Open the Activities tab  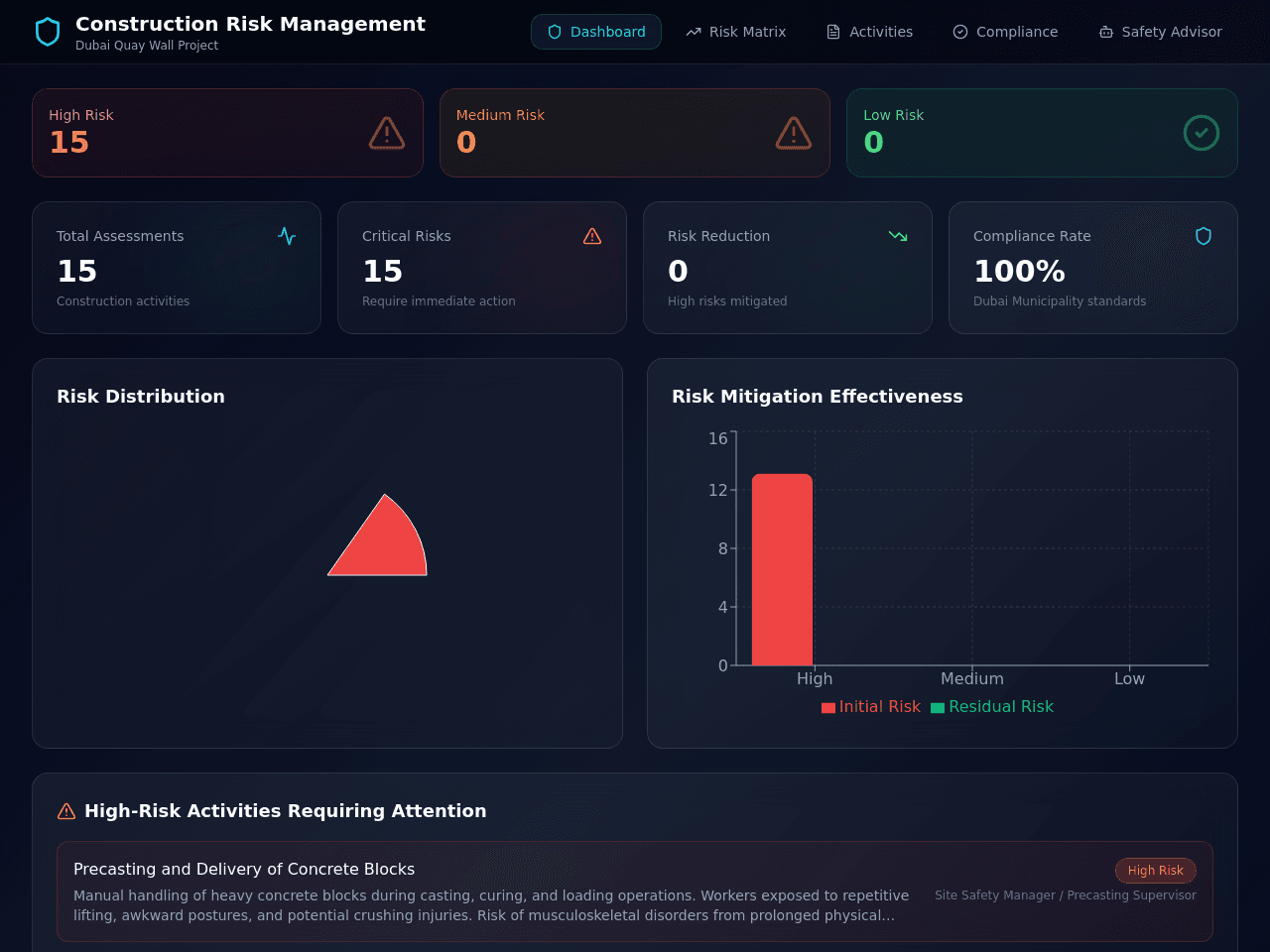(x=869, y=32)
